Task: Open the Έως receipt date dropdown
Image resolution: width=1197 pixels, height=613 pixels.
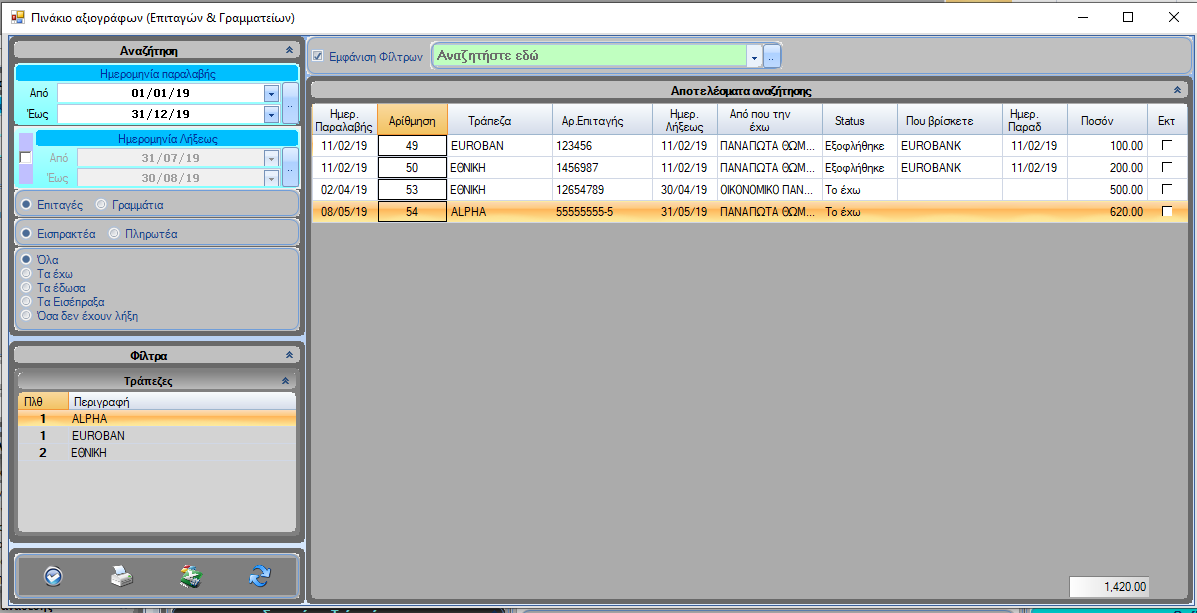Action: tap(271, 114)
